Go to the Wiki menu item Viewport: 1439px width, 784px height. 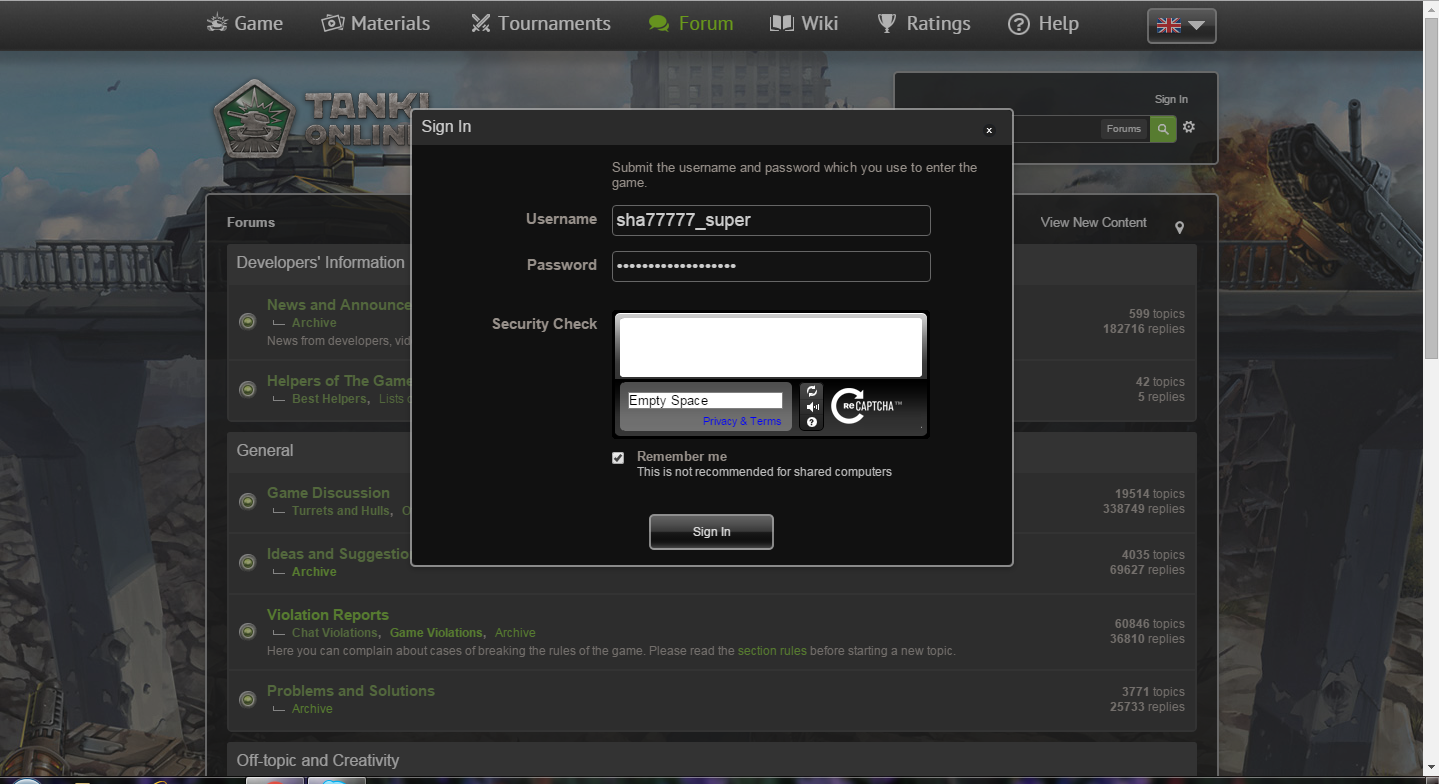tap(804, 23)
